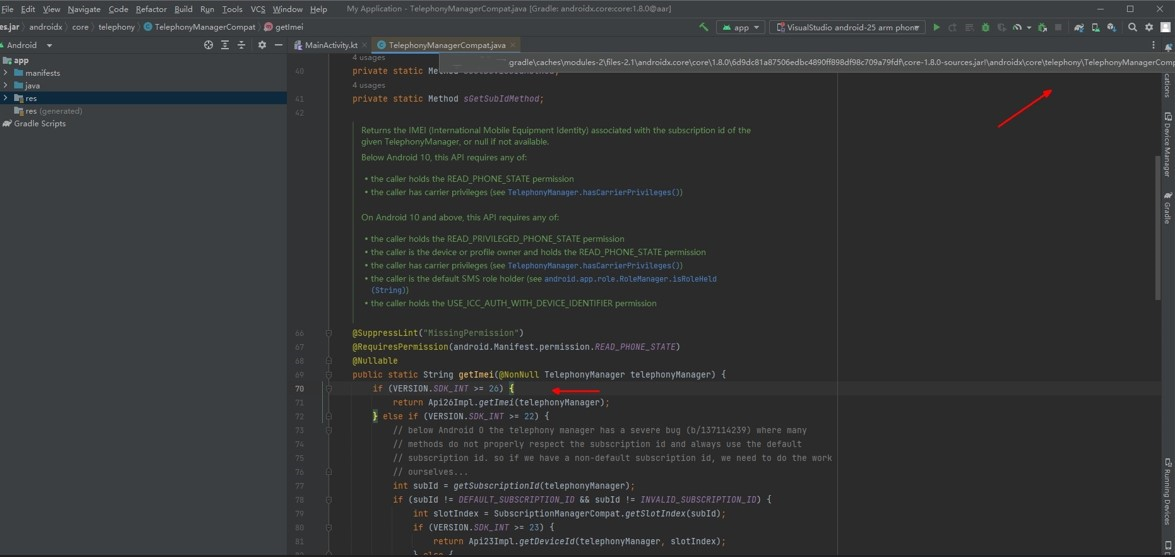
Task: Open the profile dropdown arrow
Action: click(1029, 27)
